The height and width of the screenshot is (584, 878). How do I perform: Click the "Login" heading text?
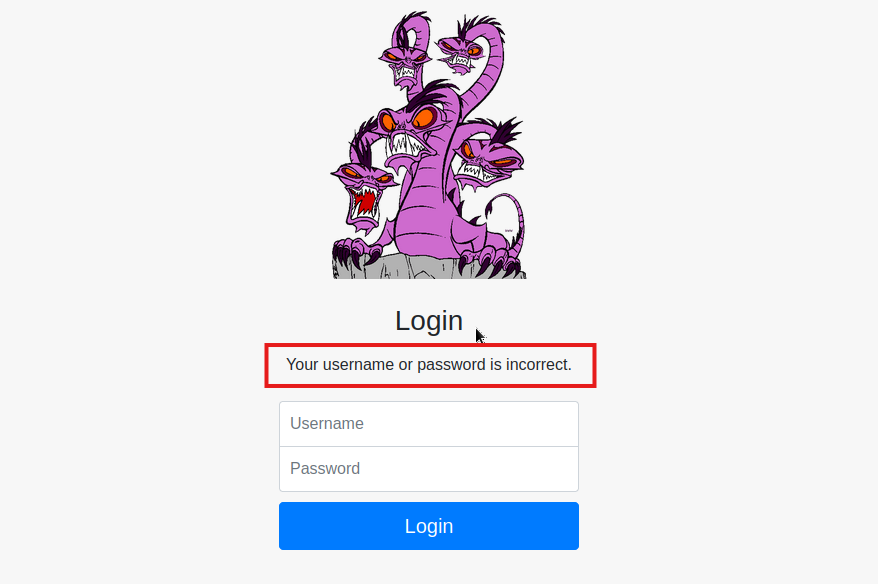point(429,321)
